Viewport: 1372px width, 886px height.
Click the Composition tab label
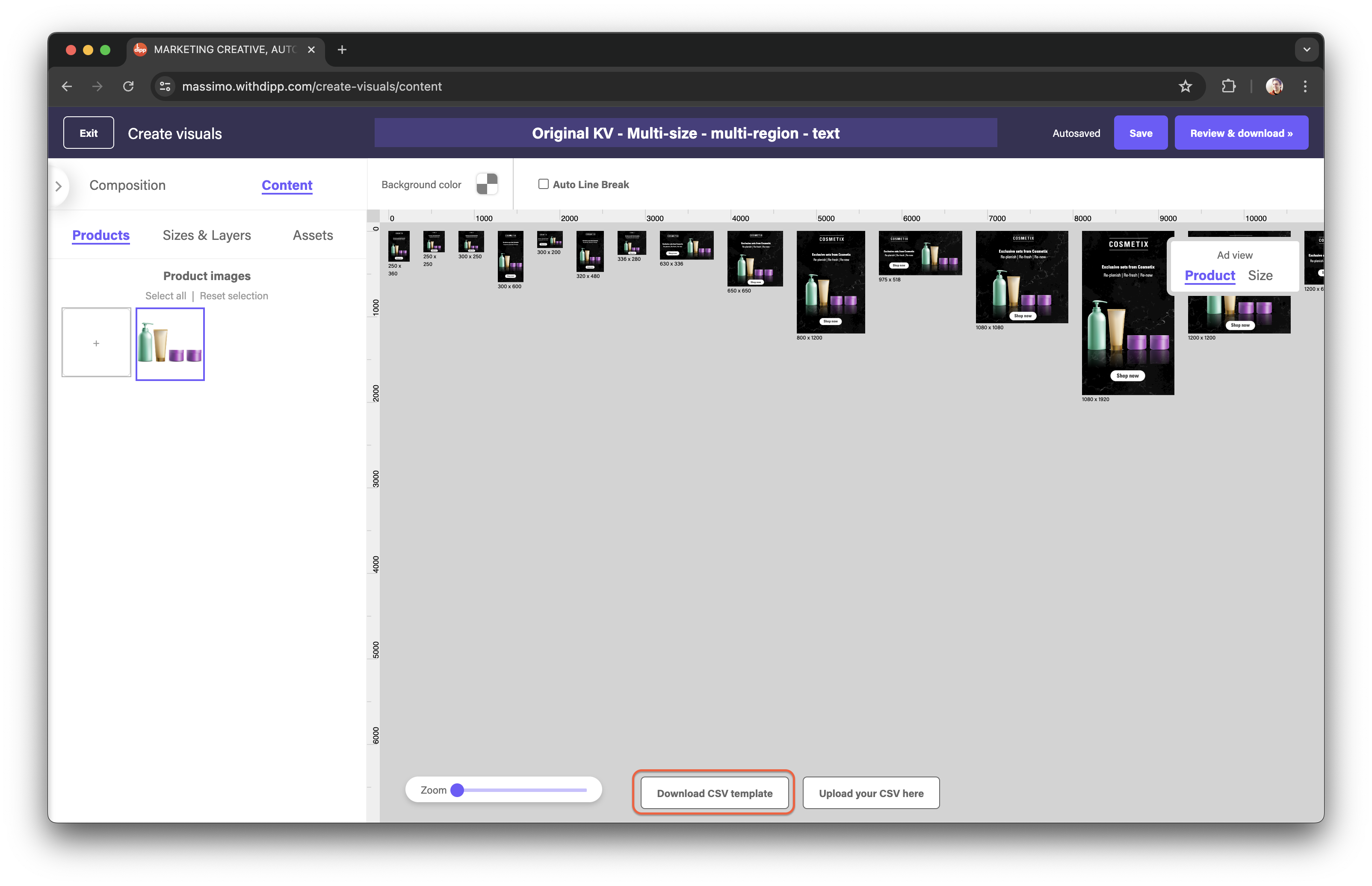coord(127,184)
